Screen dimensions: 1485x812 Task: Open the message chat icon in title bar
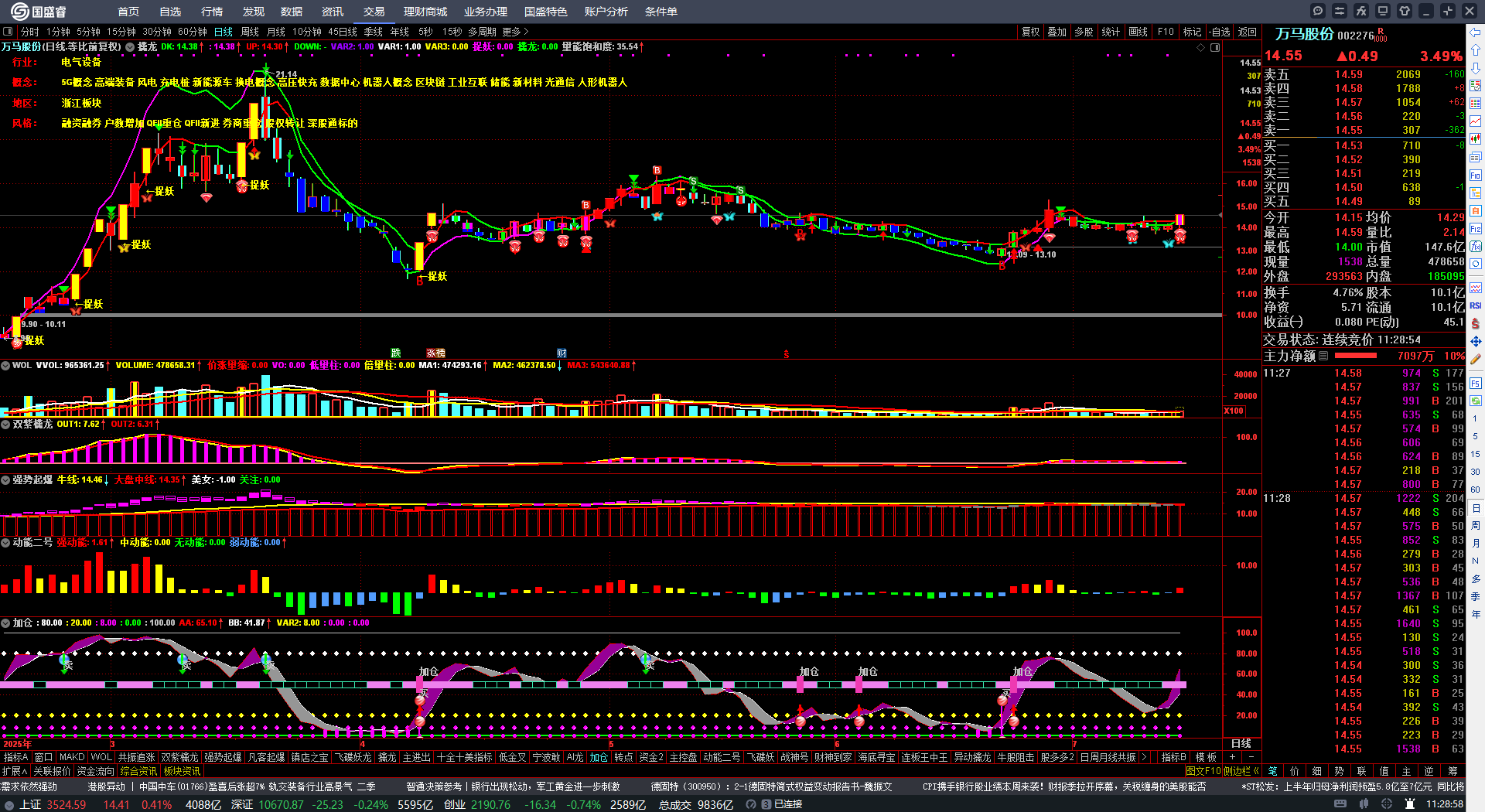click(1318, 11)
